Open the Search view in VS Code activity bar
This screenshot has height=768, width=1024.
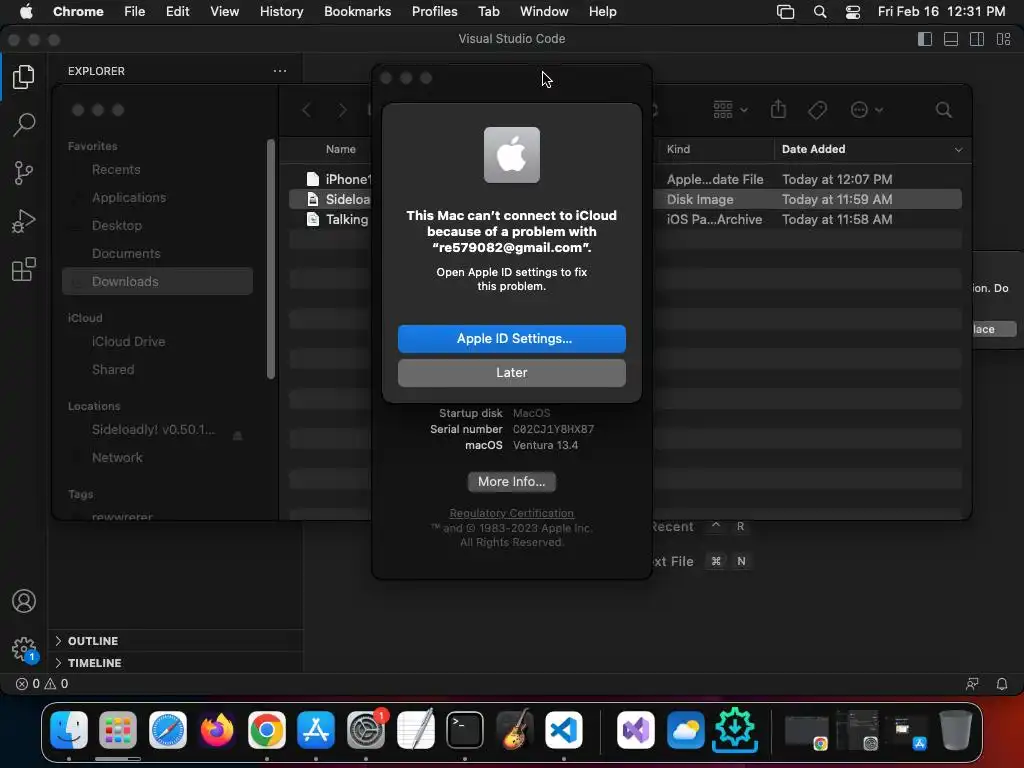[x=24, y=124]
